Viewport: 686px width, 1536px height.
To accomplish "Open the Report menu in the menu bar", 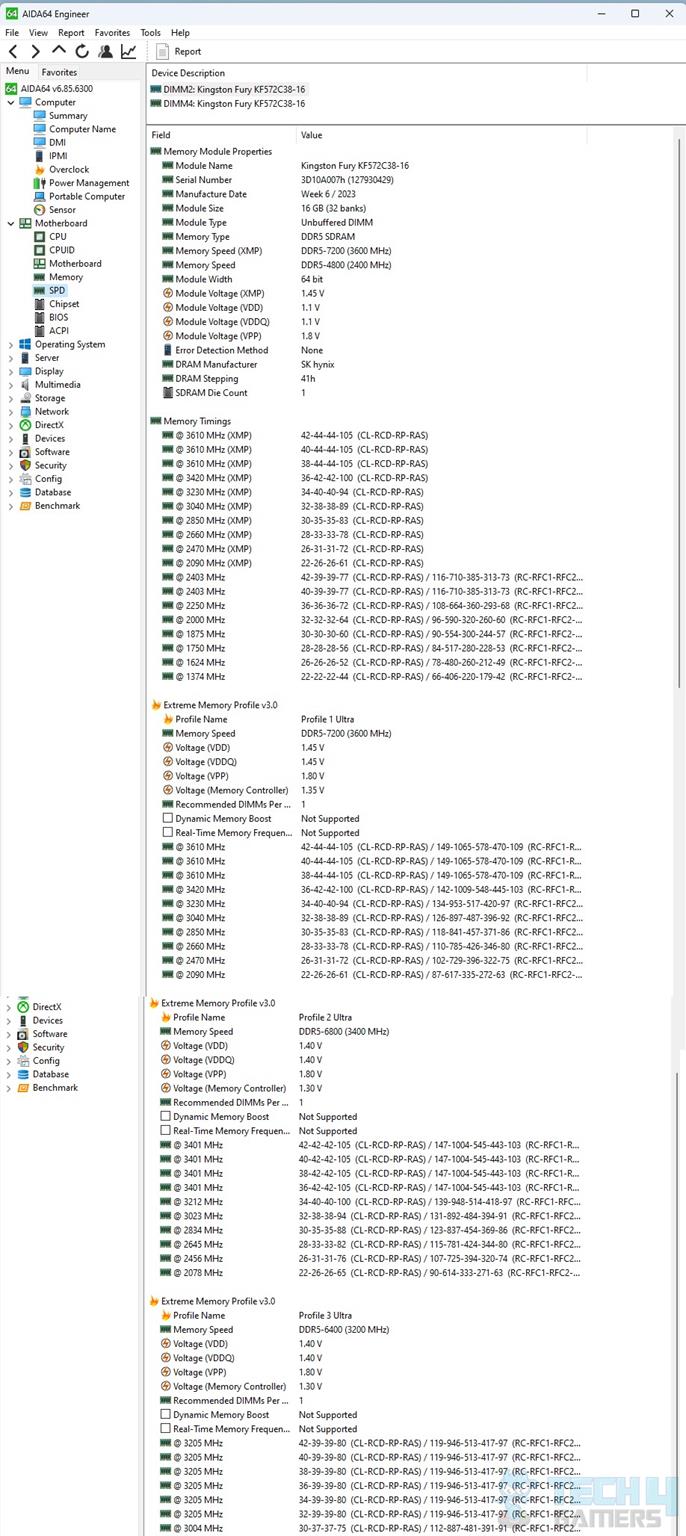I will coord(71,33).
